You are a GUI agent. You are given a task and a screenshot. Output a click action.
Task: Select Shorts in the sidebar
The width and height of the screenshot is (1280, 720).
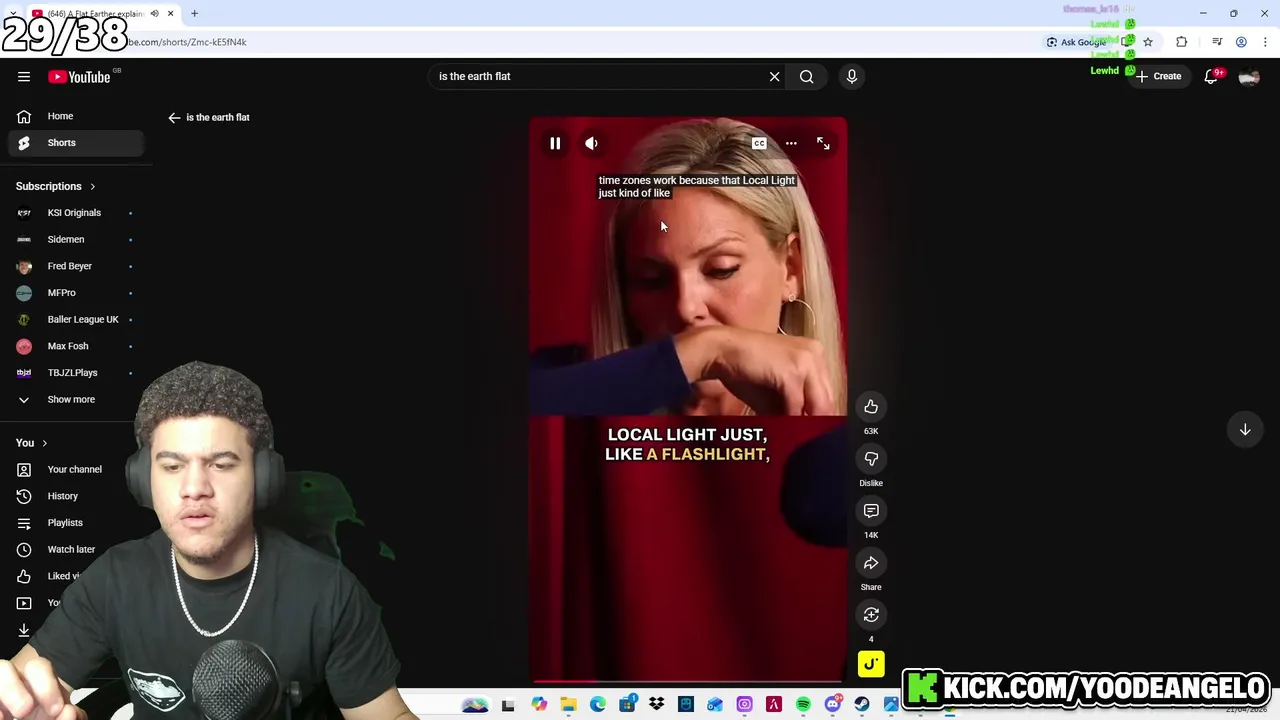pyautogui.click(x=76, y=143)
